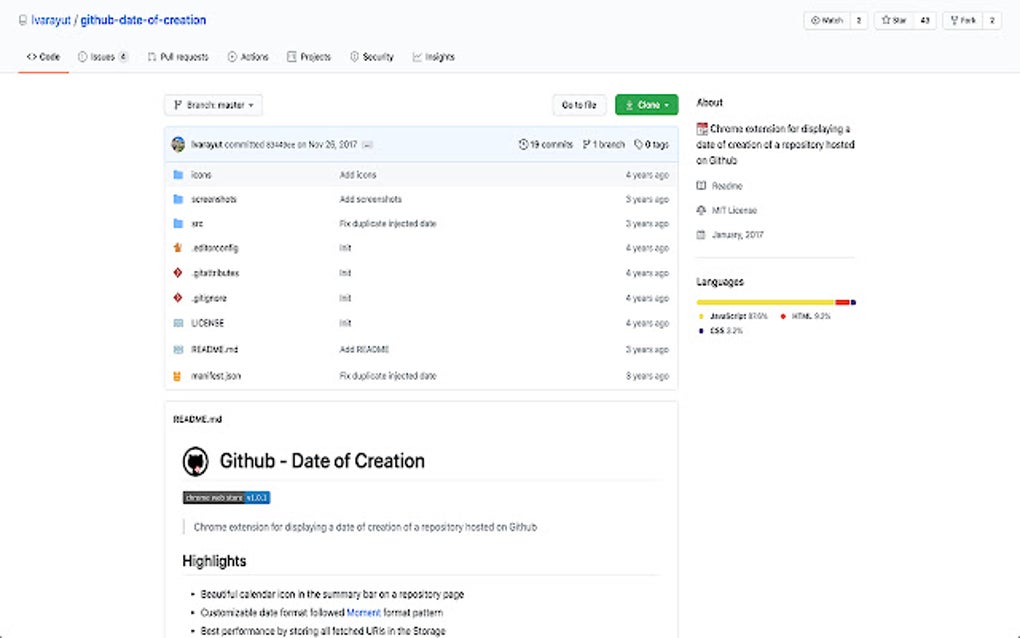Click the MIT License scale icon
1020x638 pixels.
click(x=702, y=211)
